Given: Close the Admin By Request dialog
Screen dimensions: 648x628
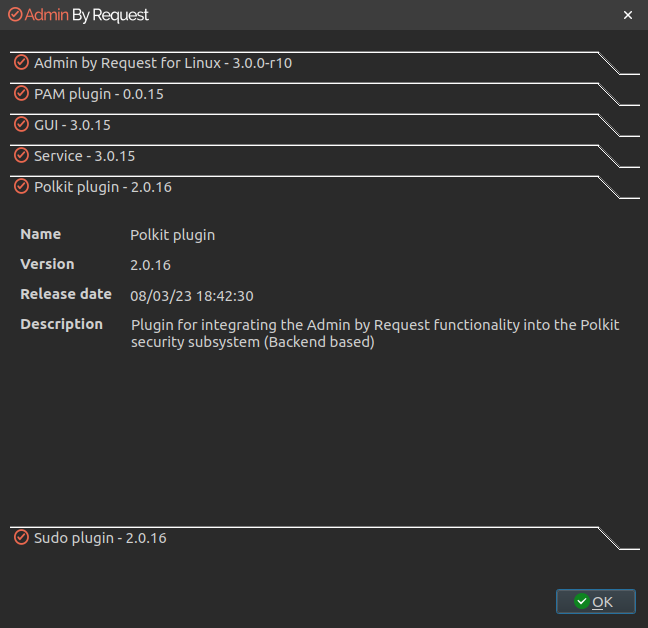Looking at the screenshot, I should click(628, 15).
